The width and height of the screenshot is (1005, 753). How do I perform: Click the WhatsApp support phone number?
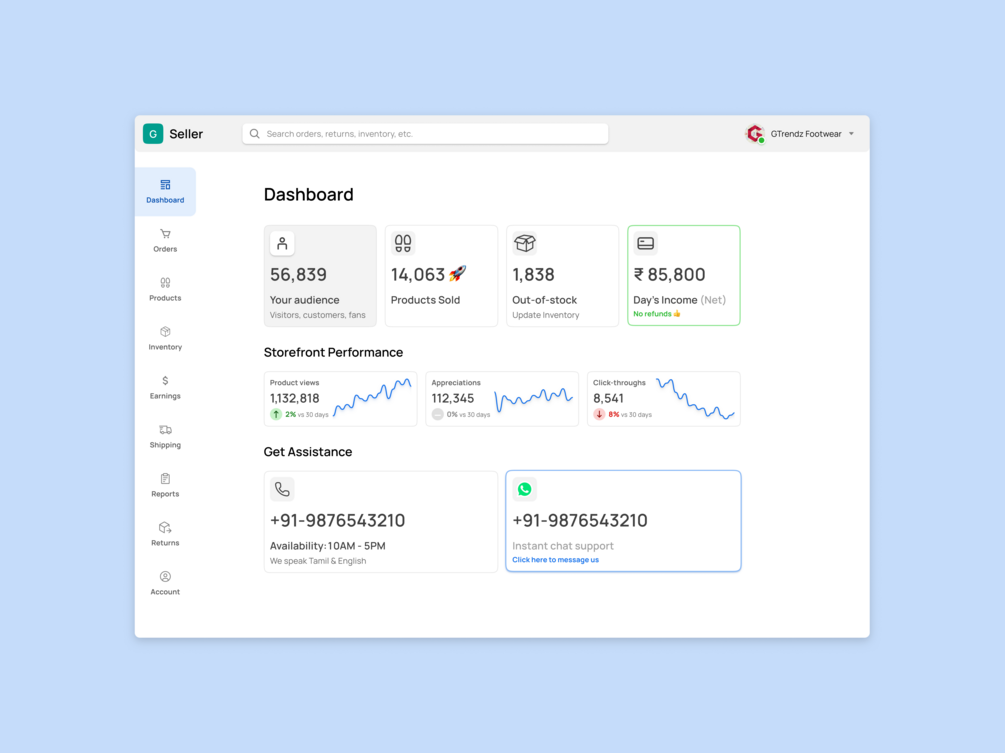579,520
